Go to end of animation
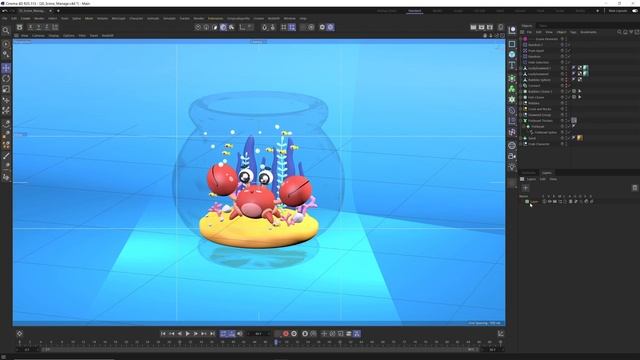The width and height of the screenshot is (640, 360). tap(212, 333)
